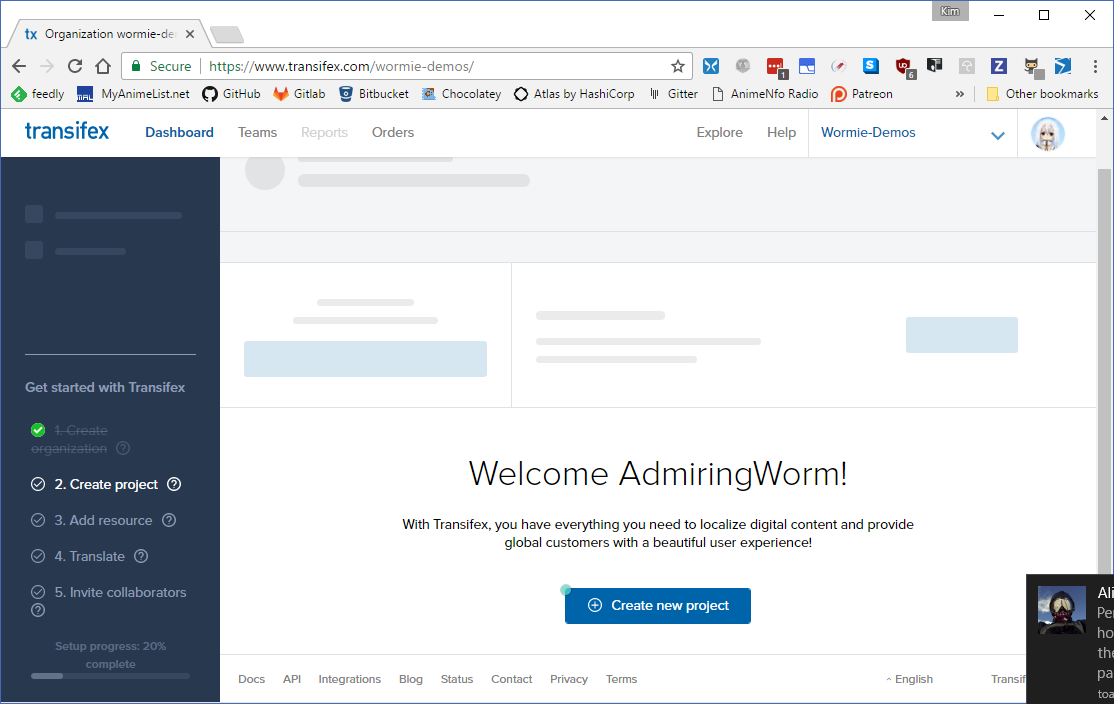1114x704 pixels.
Task: Go back with the browser back arrow
Action: point(19,66)
